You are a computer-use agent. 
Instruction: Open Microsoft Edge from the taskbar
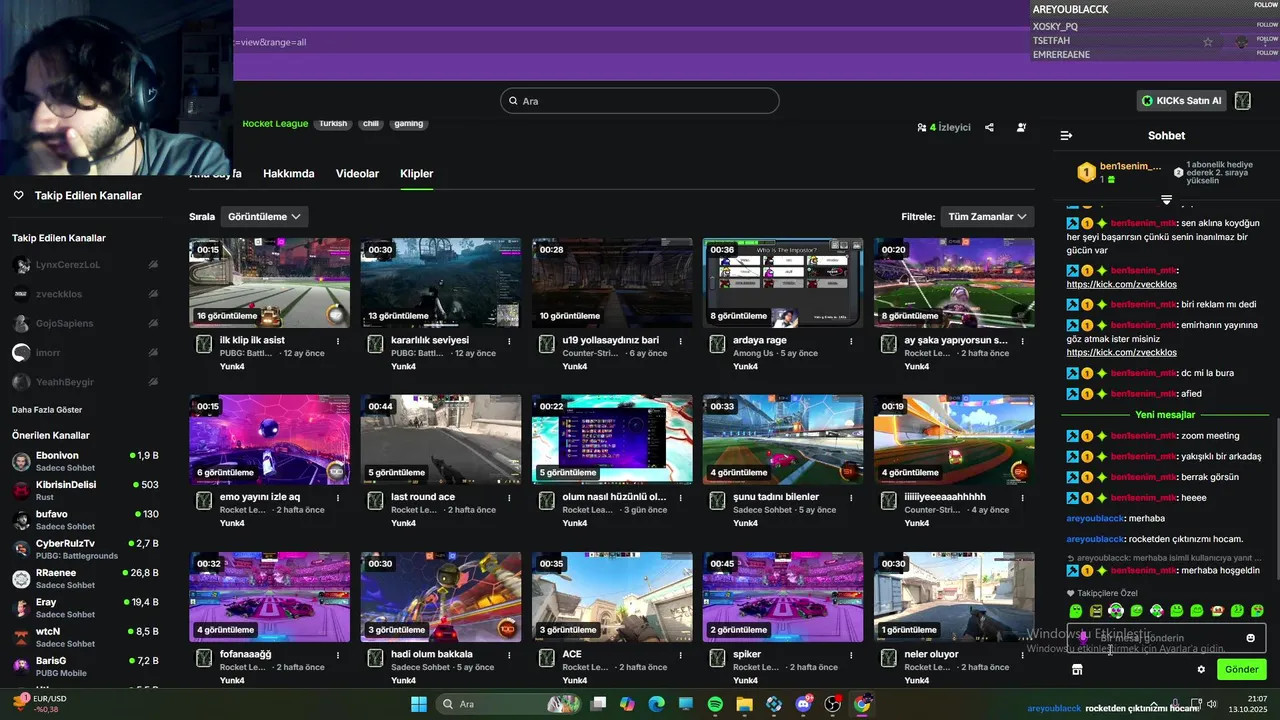(x=657, y=704)
